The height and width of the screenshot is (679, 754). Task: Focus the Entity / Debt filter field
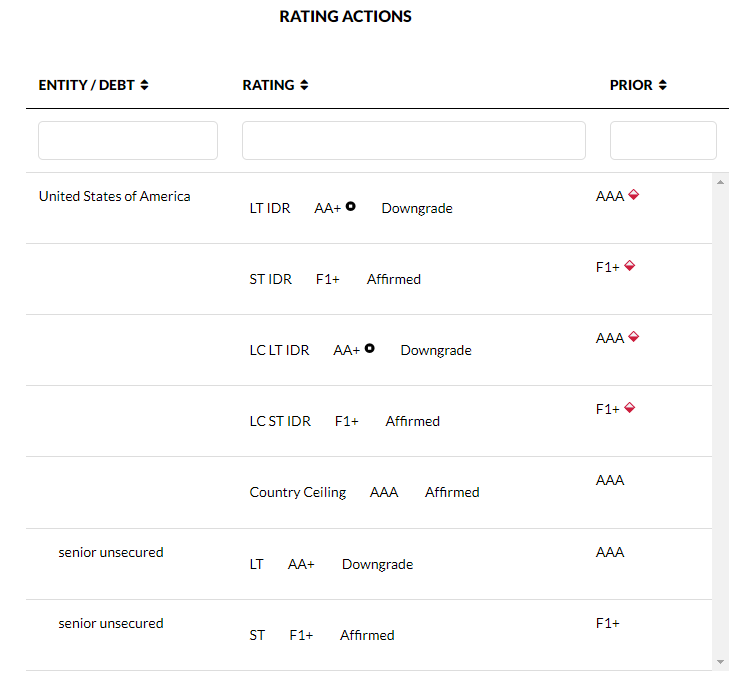pyautogui.click(x=128, y=140)
